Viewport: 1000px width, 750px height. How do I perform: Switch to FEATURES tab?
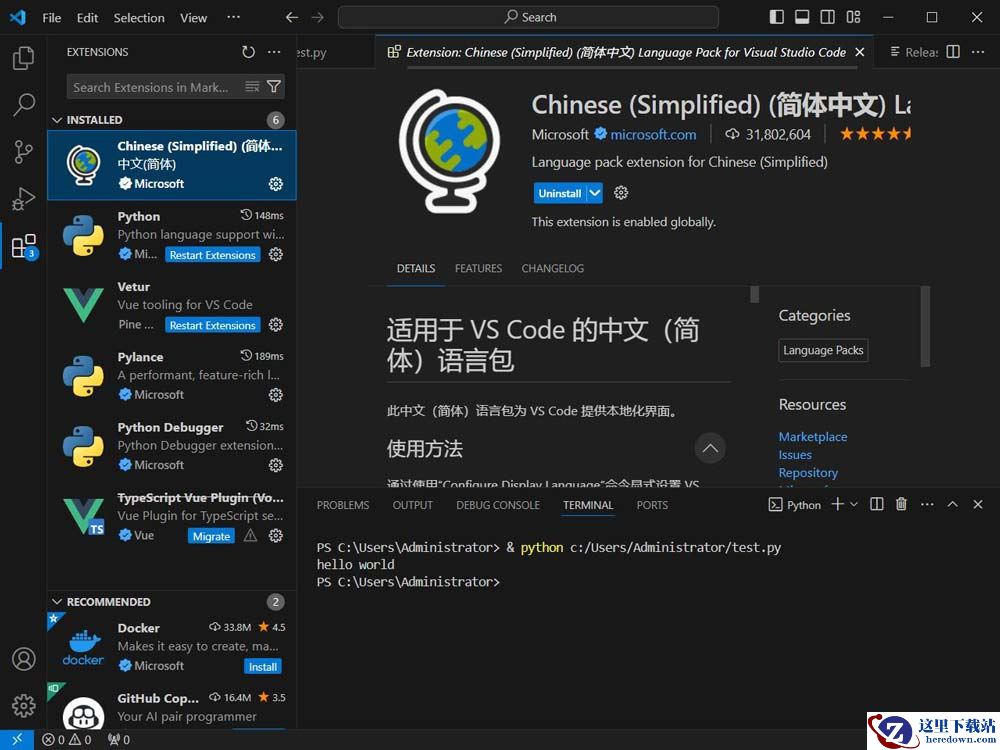coord(478,268)
